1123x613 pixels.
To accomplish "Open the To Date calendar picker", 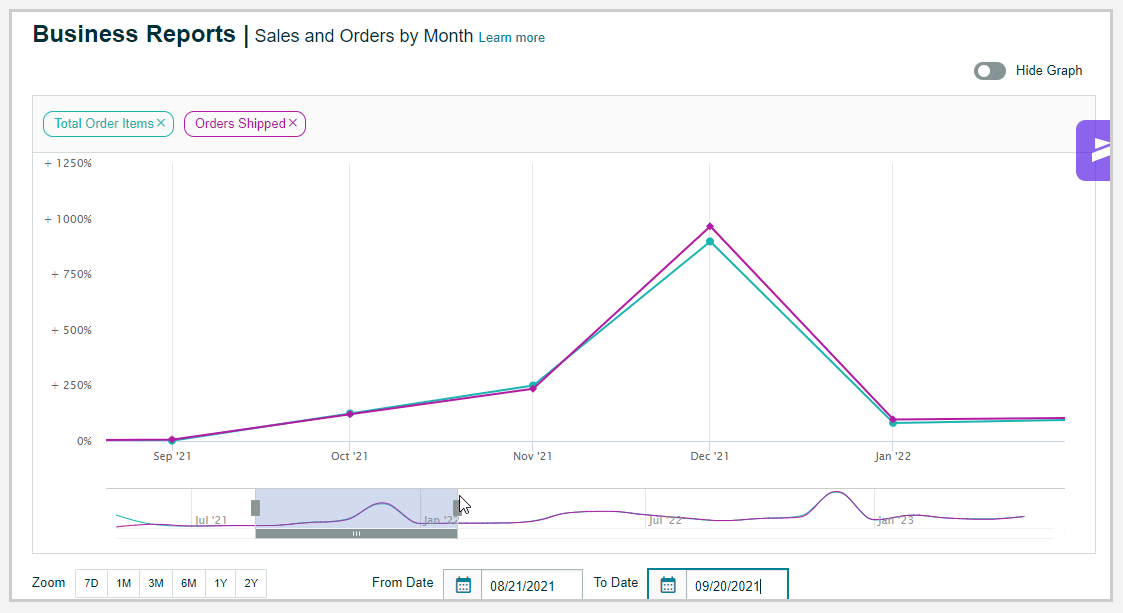I will (x=668, y=585).
